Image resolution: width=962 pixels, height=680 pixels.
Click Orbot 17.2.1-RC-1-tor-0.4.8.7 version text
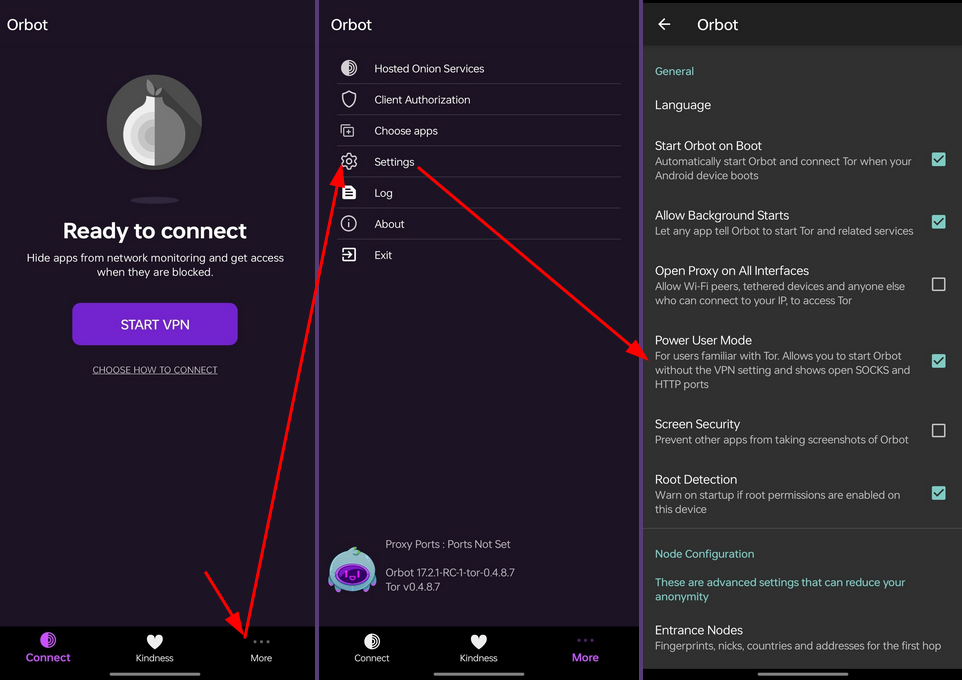pos(450,573)
